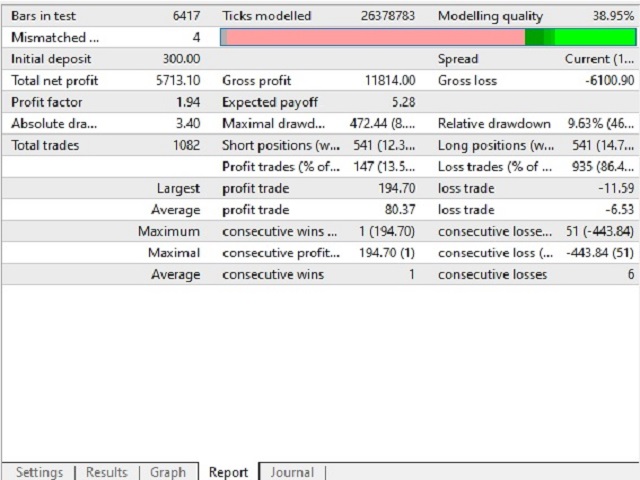Click the Profit factor label
The image size is (640, 480).
tap(47, 102)
